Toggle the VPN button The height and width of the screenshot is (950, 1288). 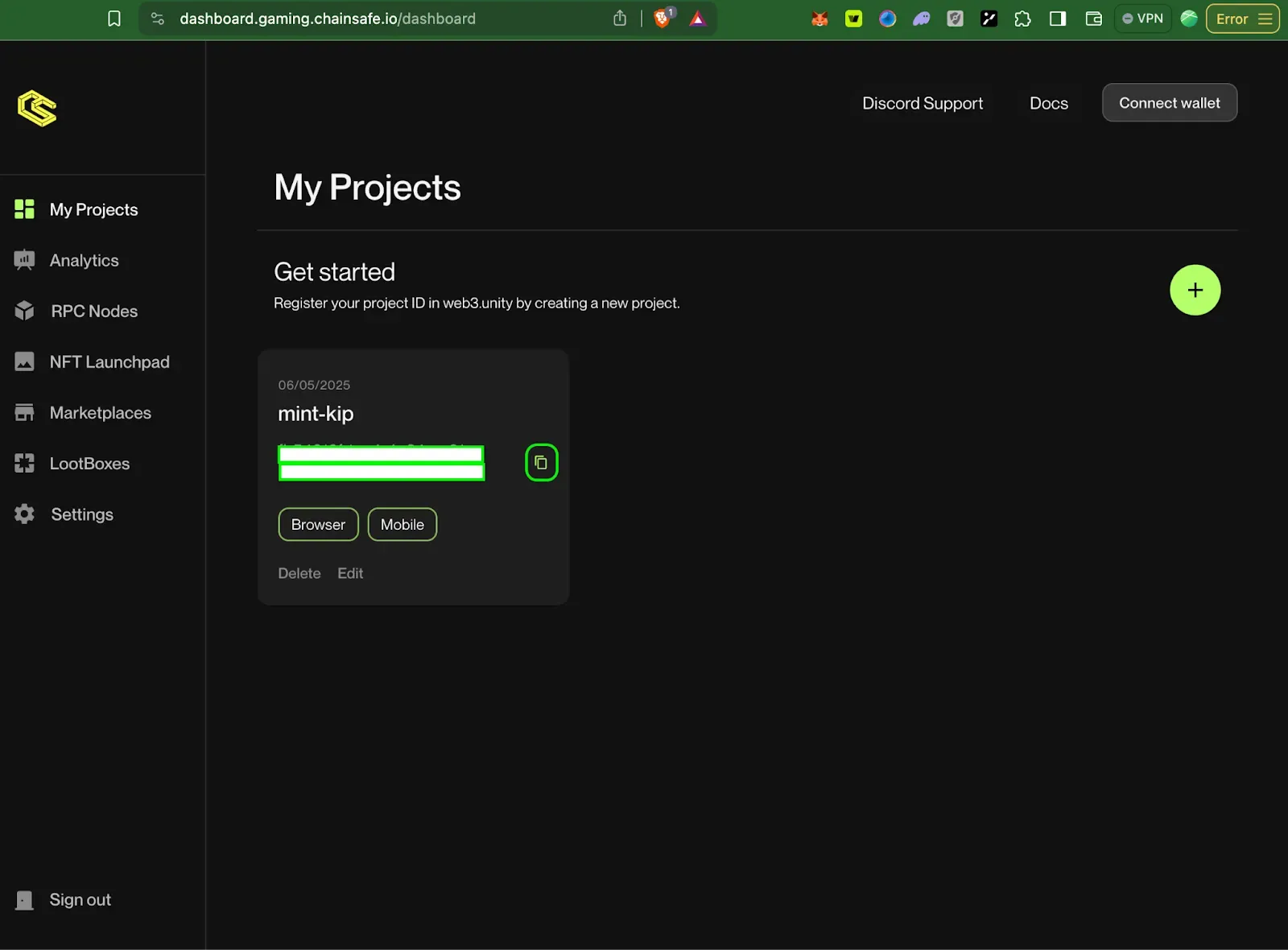(1142, 19)
